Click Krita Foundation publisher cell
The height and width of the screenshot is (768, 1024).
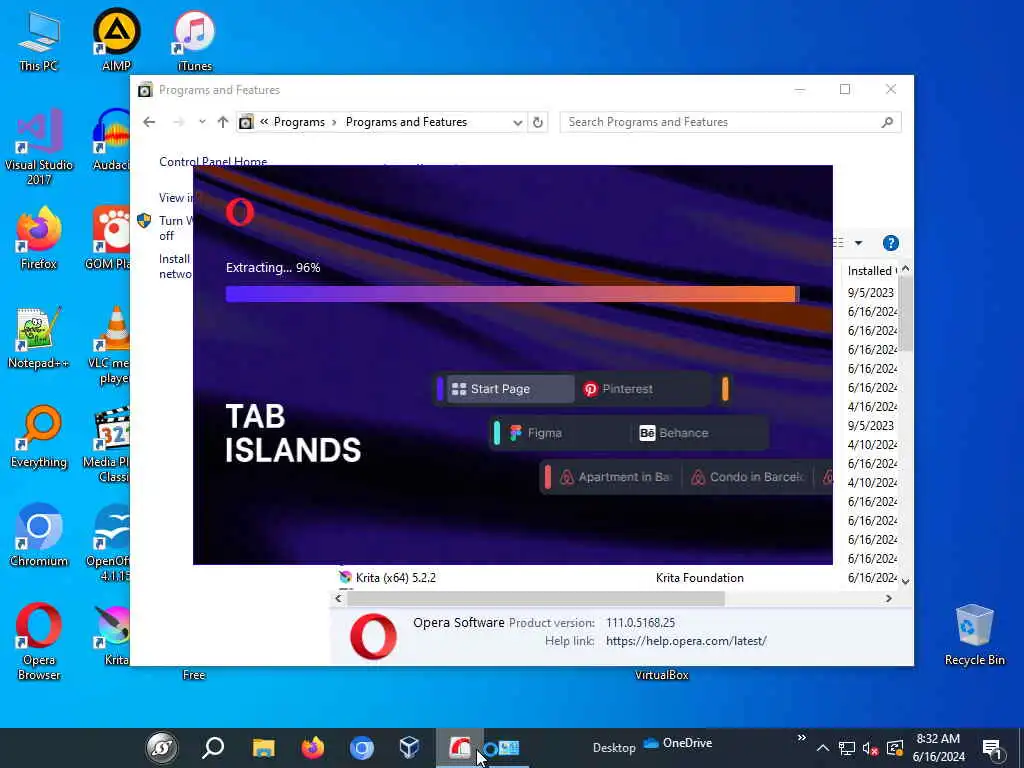click(x=699, y=578)
